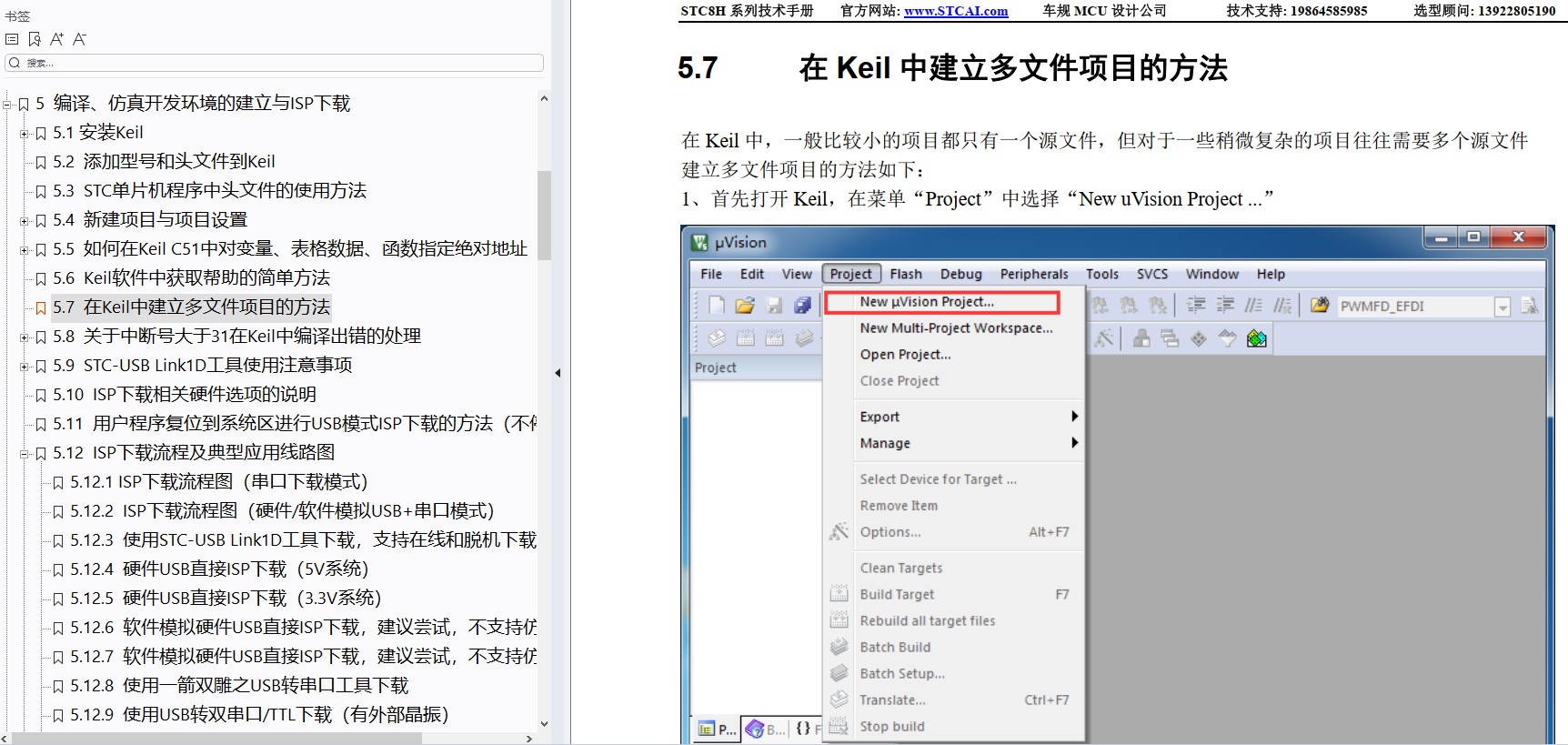Viewport: 1568px width, 745px height.
Task: Open the Manage submenu arrow
Action: click(1074, 443)
